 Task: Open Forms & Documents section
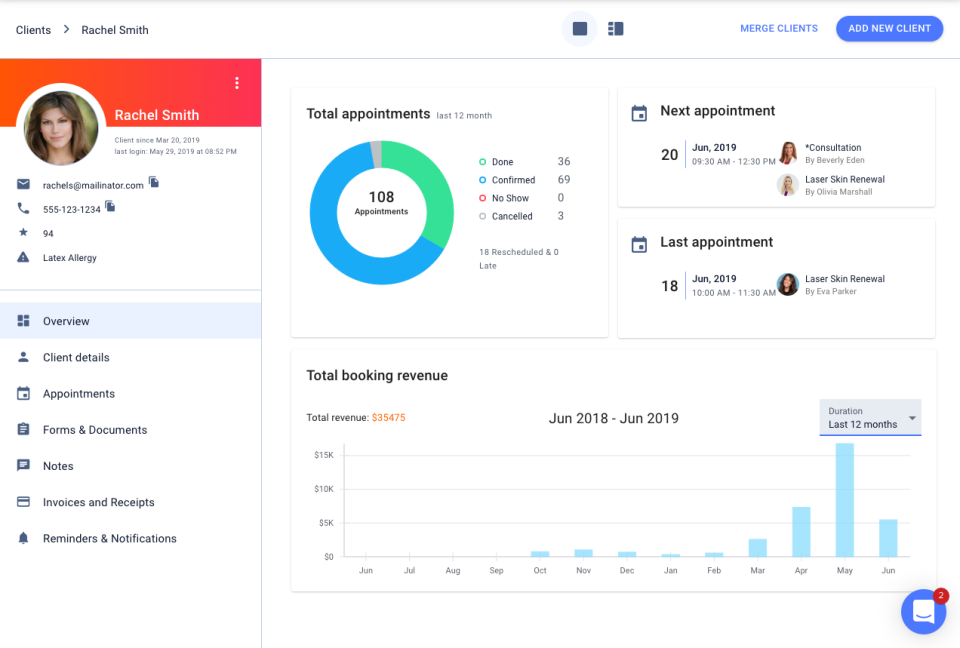(95, 430)
